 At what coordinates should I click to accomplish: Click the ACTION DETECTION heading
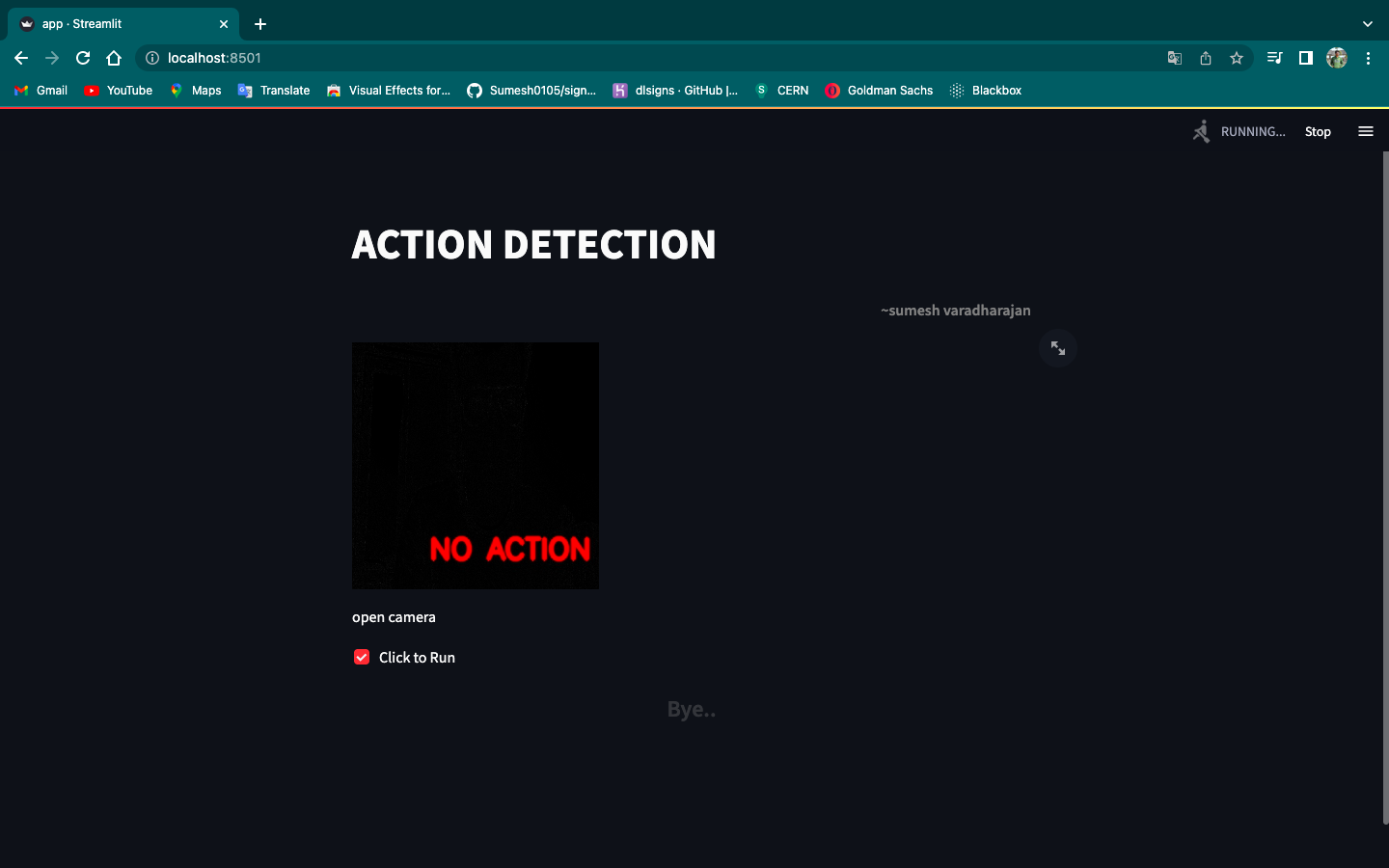point(533,245)
